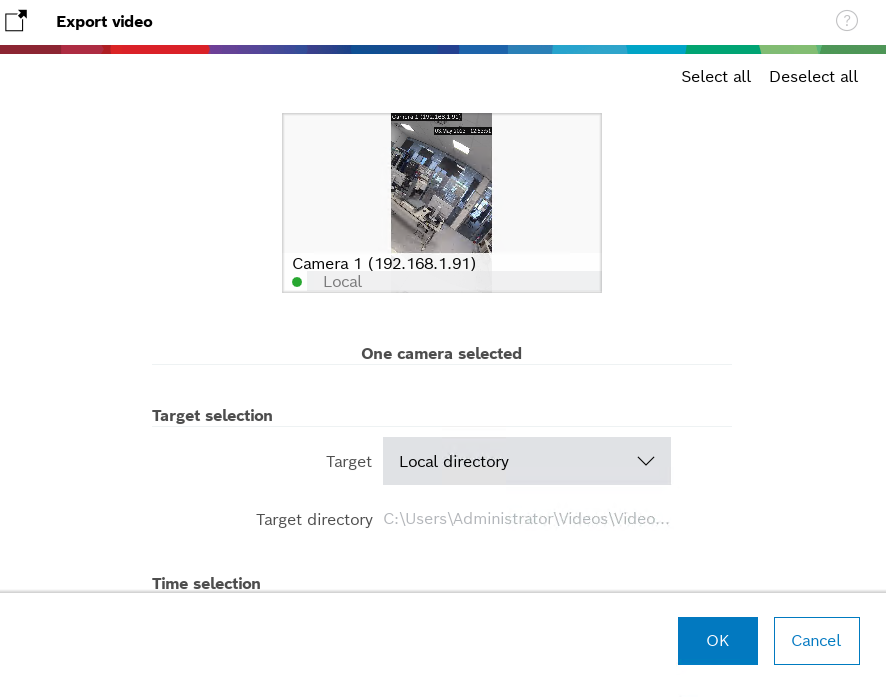Click the Target selection section heading
Viewport: 886px width, 697px height.
(x=212, y=415)
